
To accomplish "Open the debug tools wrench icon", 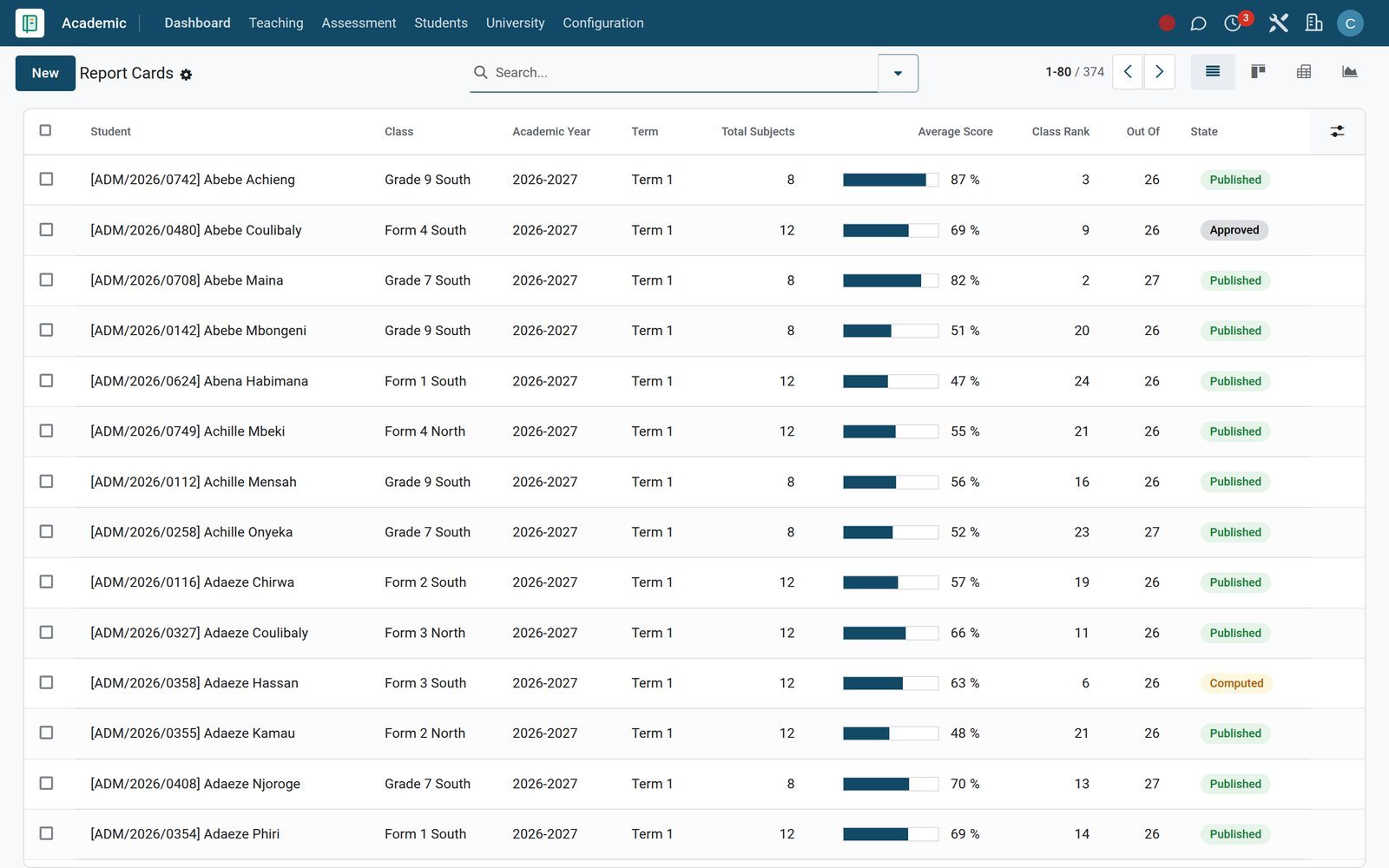I will click(x=1278, y=23).
